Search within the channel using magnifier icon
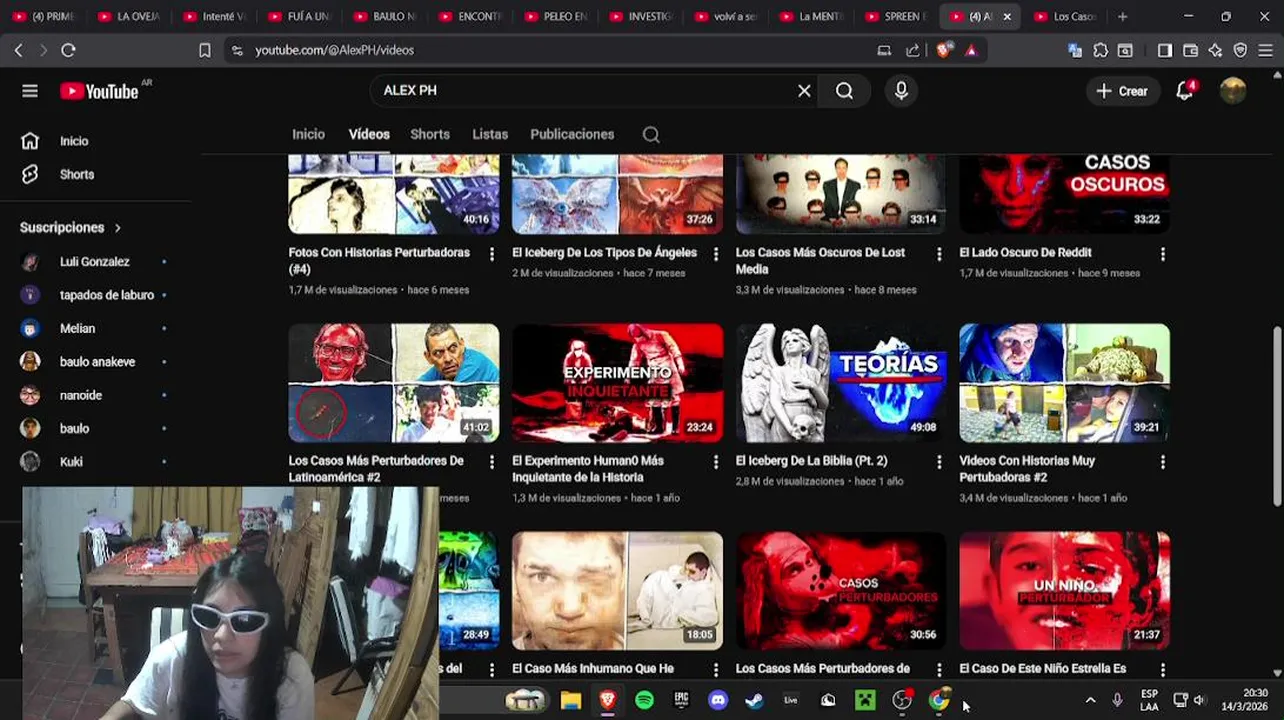This screenshot has width=1284, height=720. tap(651, 135)
